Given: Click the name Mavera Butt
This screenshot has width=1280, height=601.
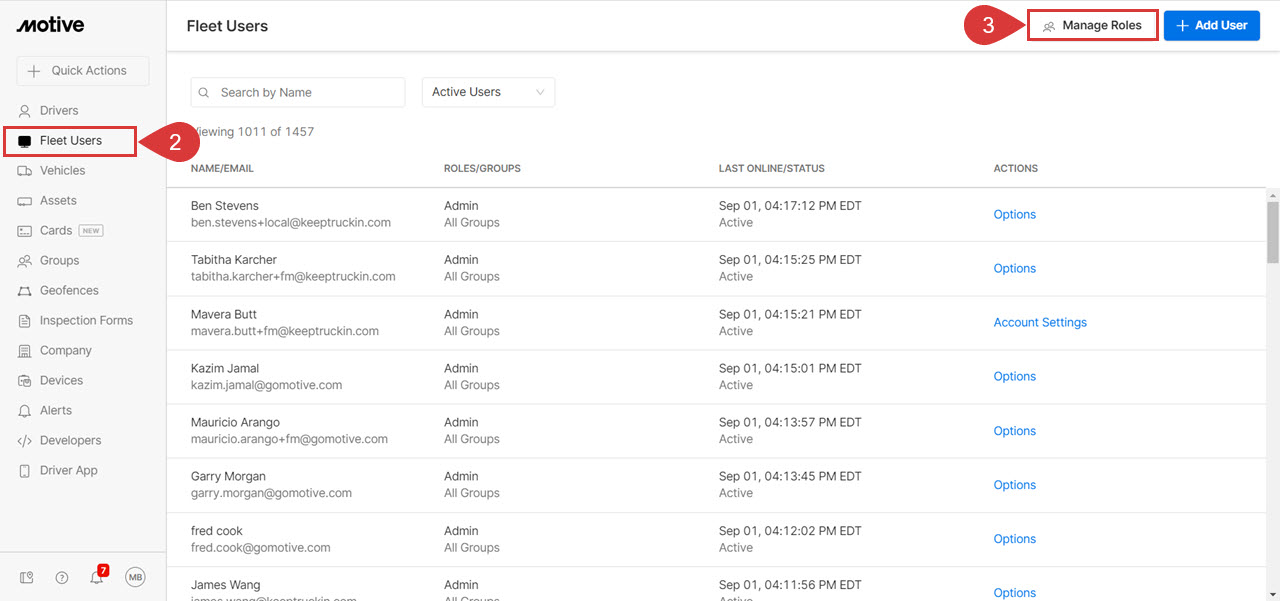Looking at the screenshot, I should pyautogui.click(x=224, y=314).
